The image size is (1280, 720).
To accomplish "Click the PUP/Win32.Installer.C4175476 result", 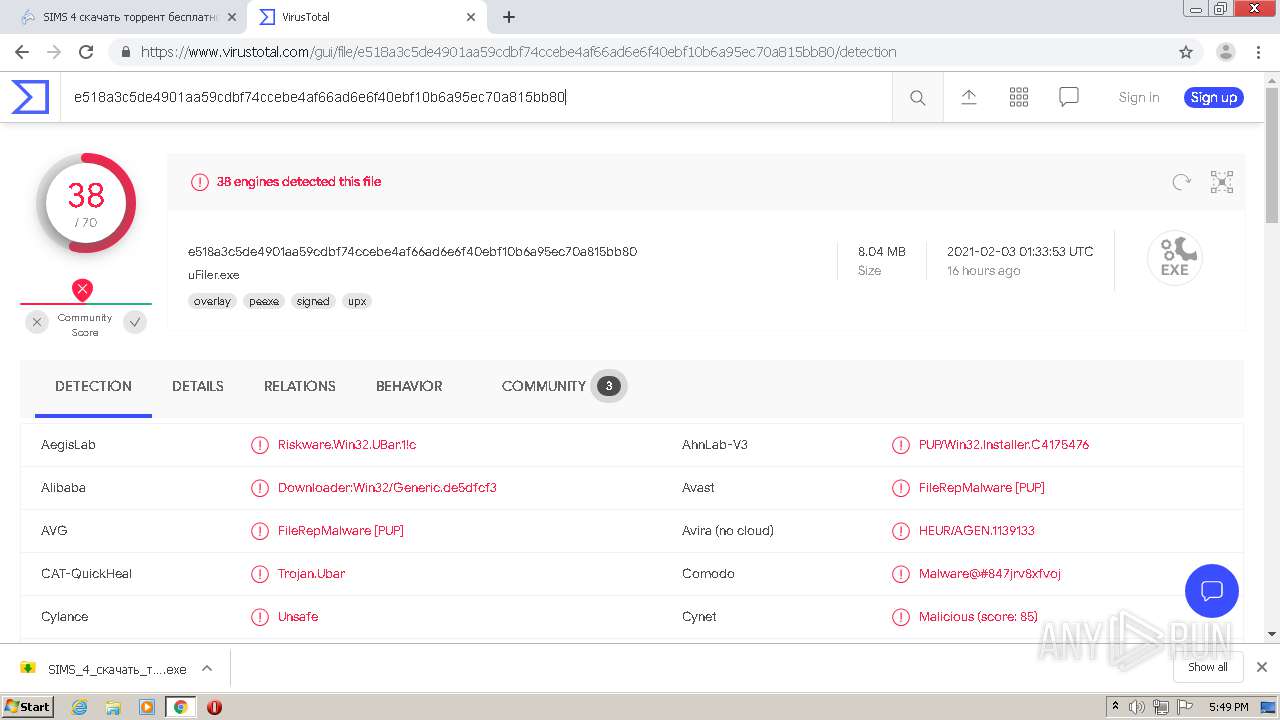I will 1004,445.
